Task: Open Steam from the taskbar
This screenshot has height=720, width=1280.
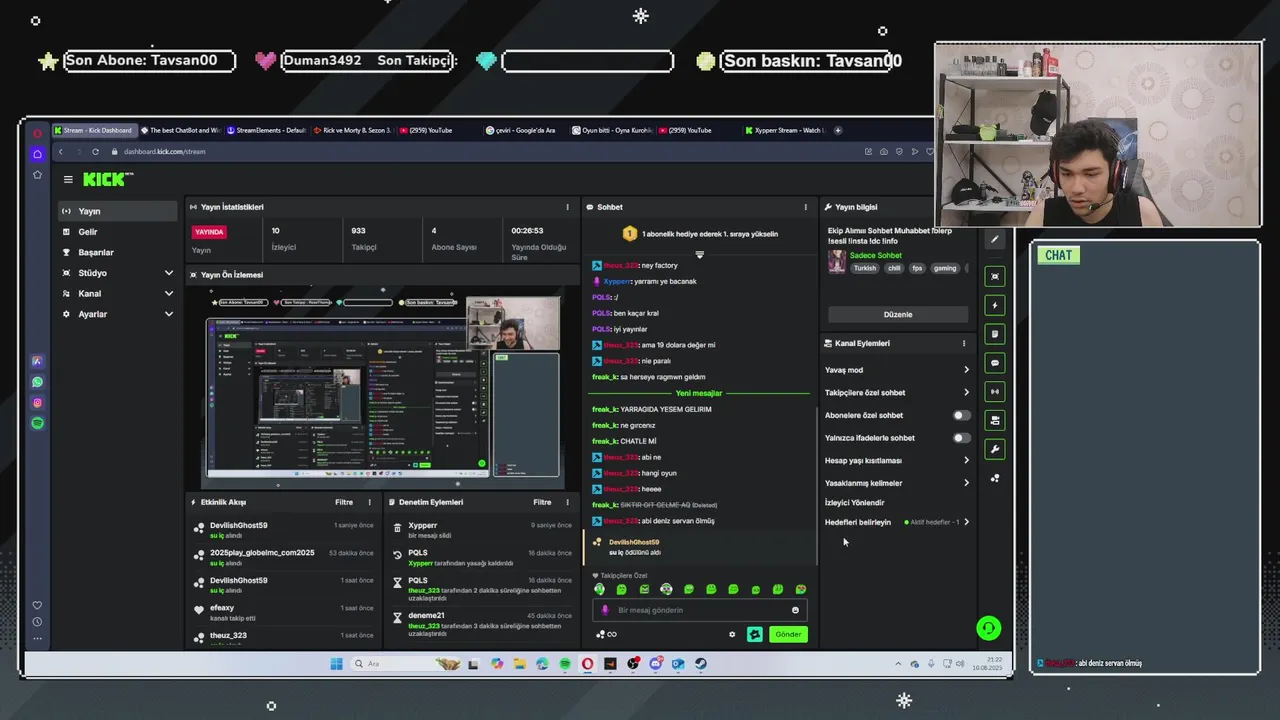Action: tap(701, 664)
